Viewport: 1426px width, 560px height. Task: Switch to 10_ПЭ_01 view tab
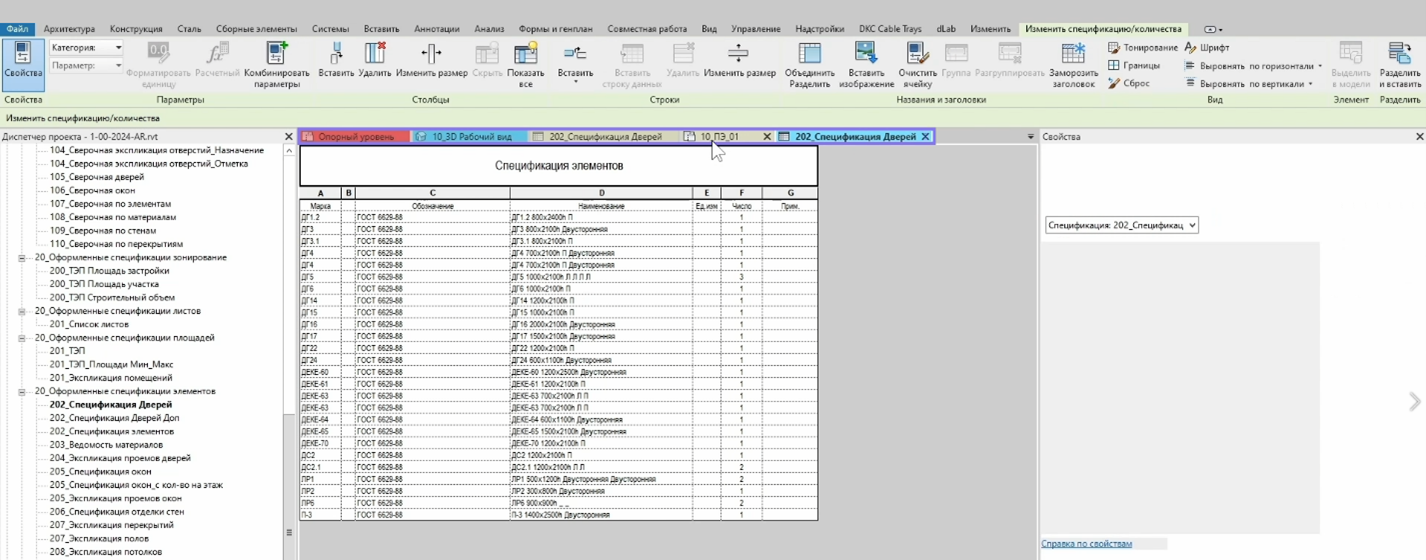point(719,137)
